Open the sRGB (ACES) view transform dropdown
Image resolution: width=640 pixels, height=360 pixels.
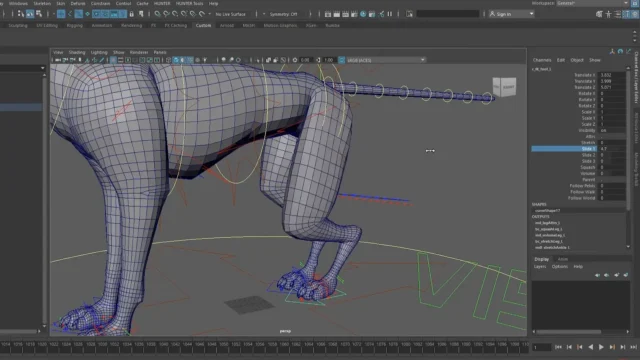tap(385, 60)
